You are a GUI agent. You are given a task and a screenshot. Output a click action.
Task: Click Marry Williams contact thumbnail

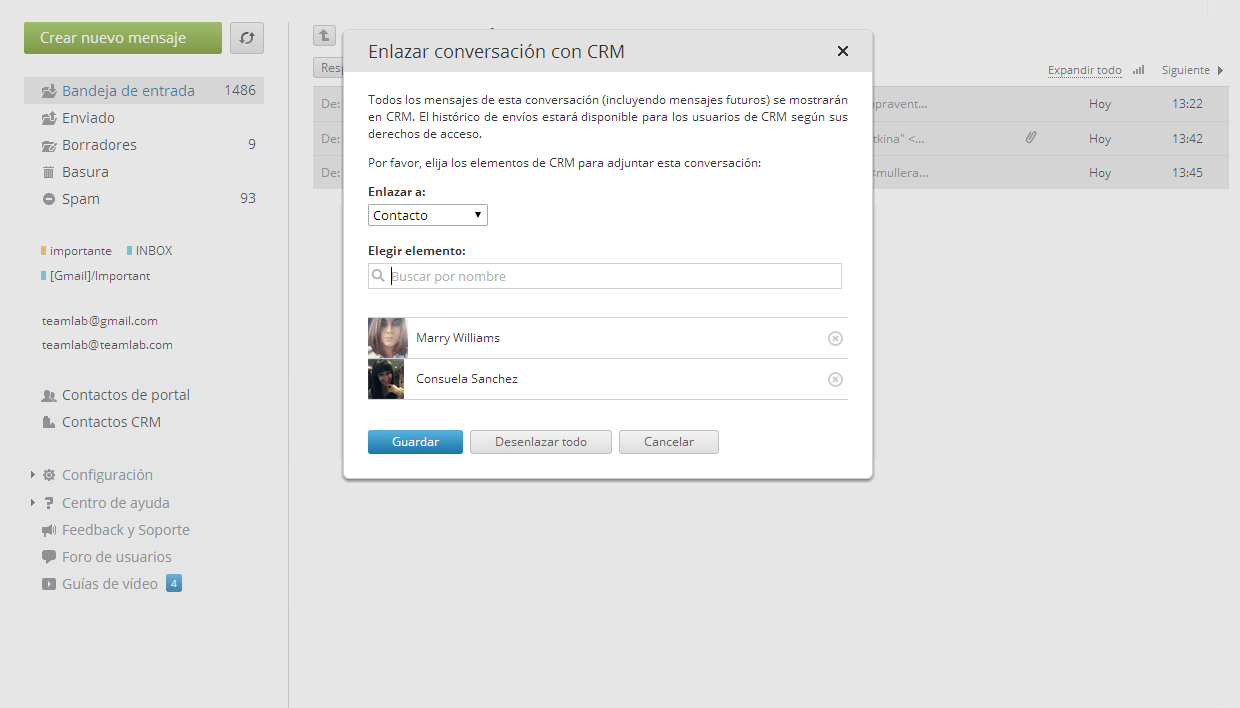click(x=388, y=338)
